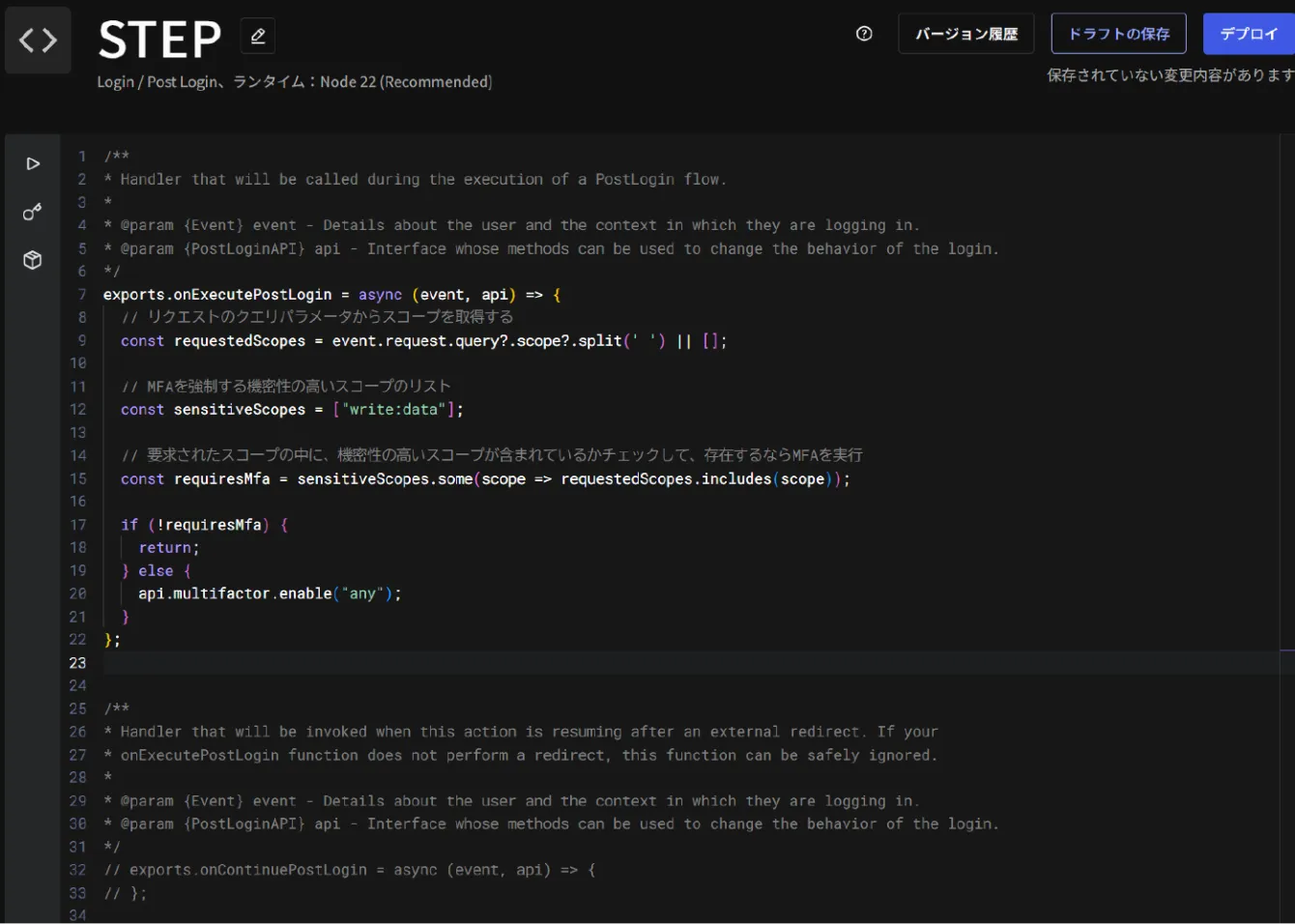Open the Dependencies cube icon panel
Viewport: 1295px width, 924px height.
33,260
